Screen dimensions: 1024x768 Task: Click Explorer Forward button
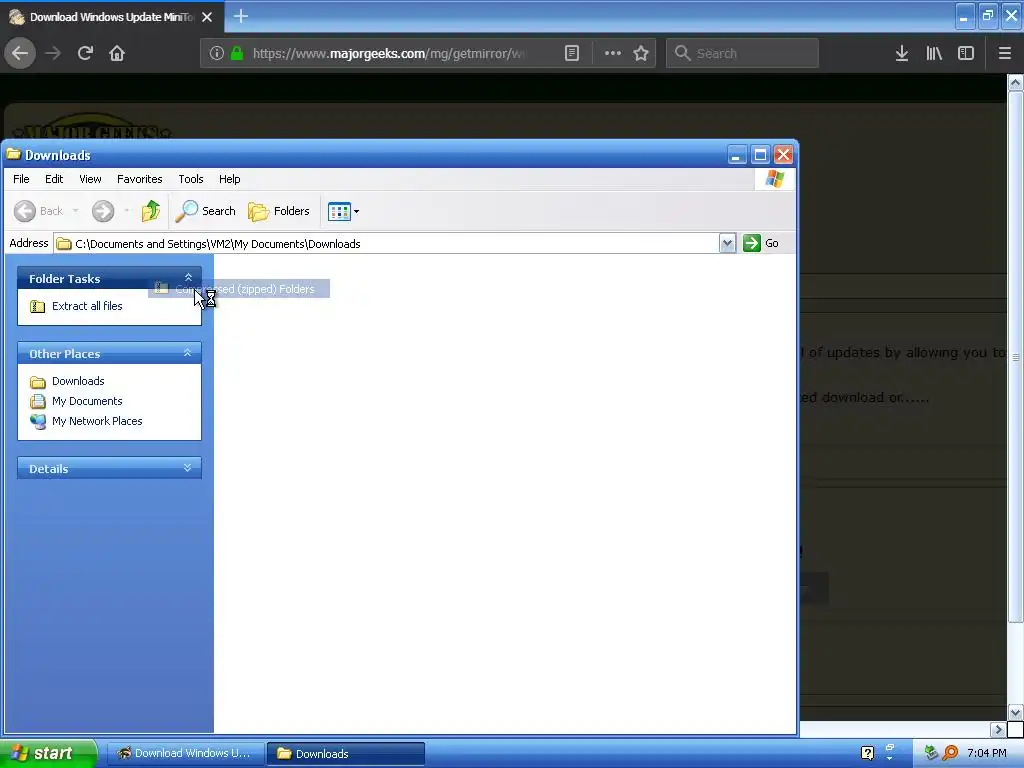coord(103,211)
